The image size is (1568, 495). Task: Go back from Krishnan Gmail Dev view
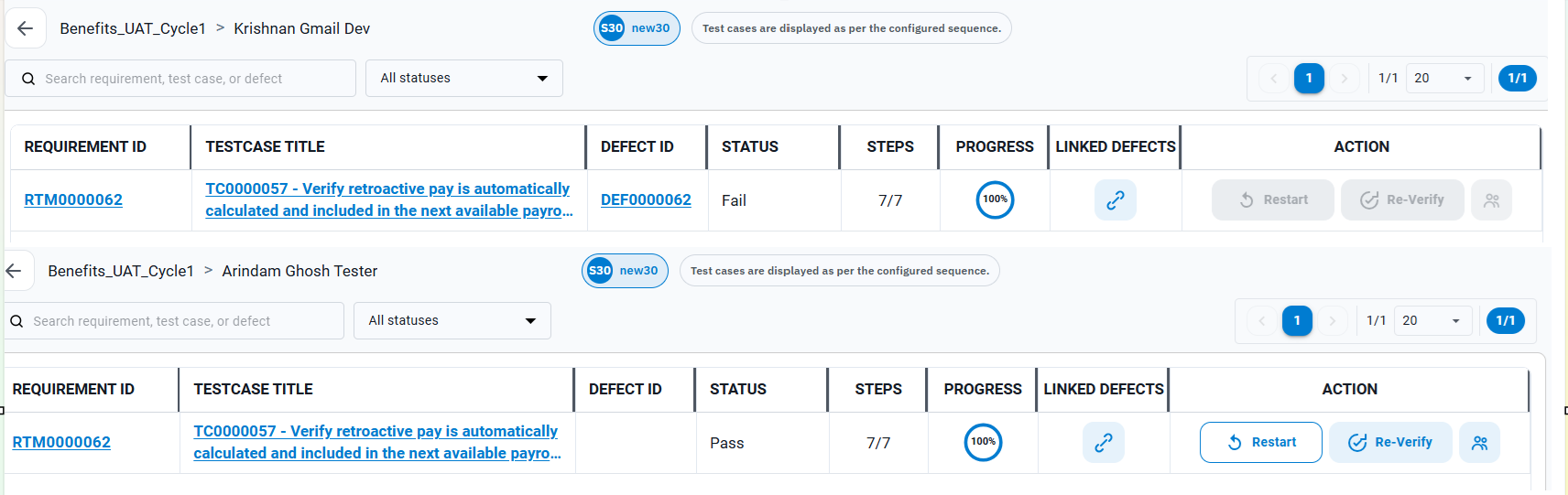point(25,28)
